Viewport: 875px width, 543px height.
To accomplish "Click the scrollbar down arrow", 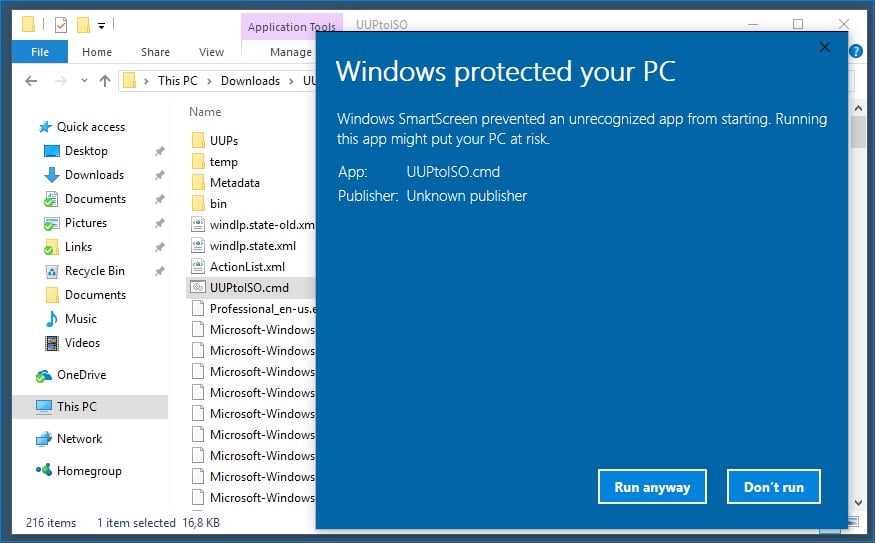I will [858, 503].
